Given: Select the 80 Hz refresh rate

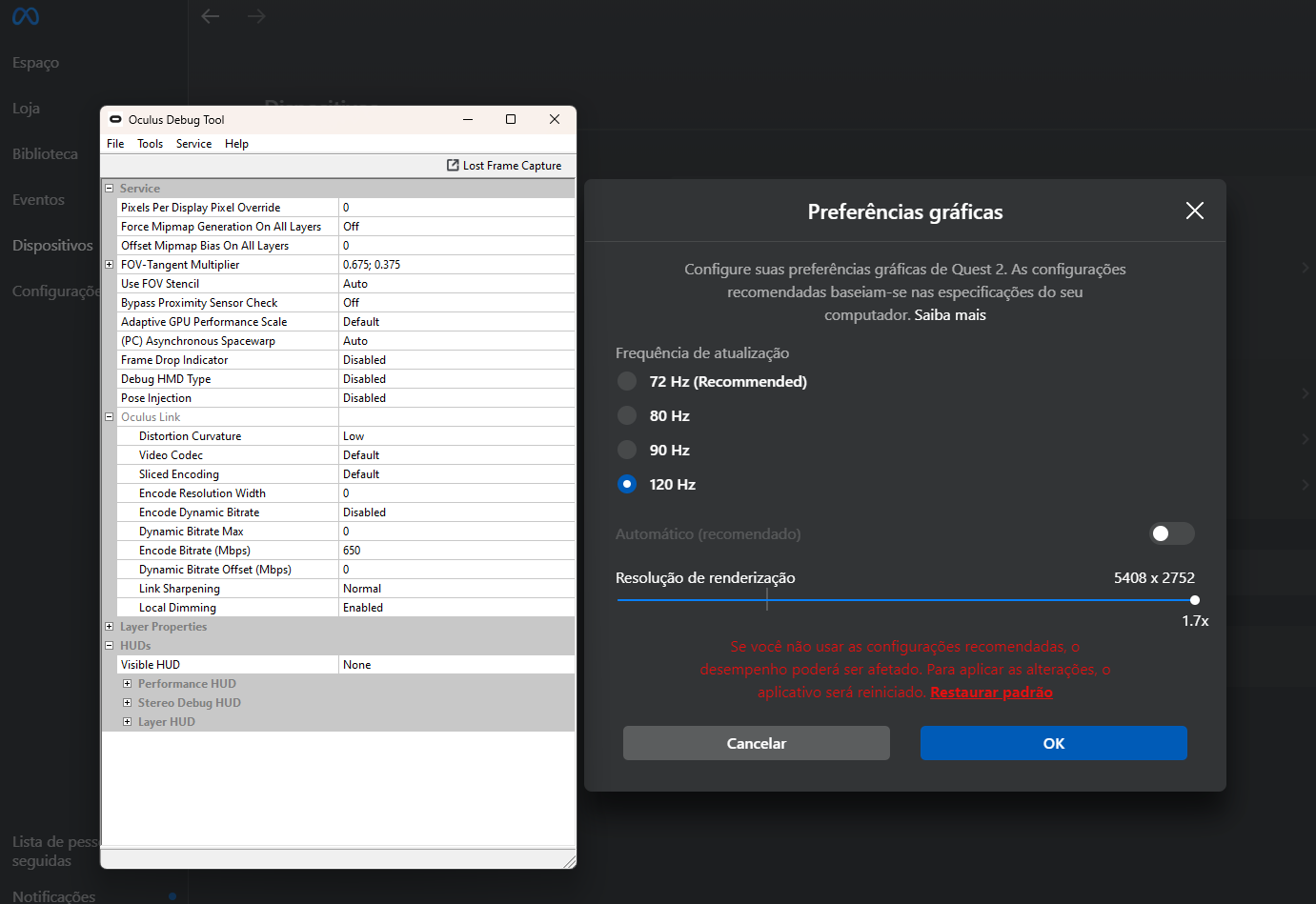Looking at the screenshot, I should tap(627, 415).
